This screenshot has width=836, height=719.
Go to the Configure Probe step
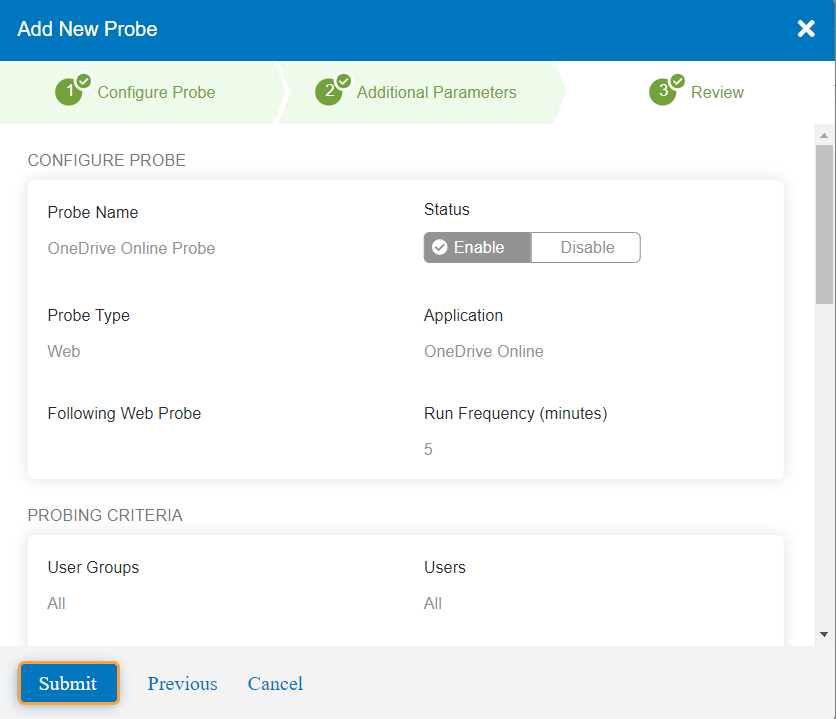155,92
